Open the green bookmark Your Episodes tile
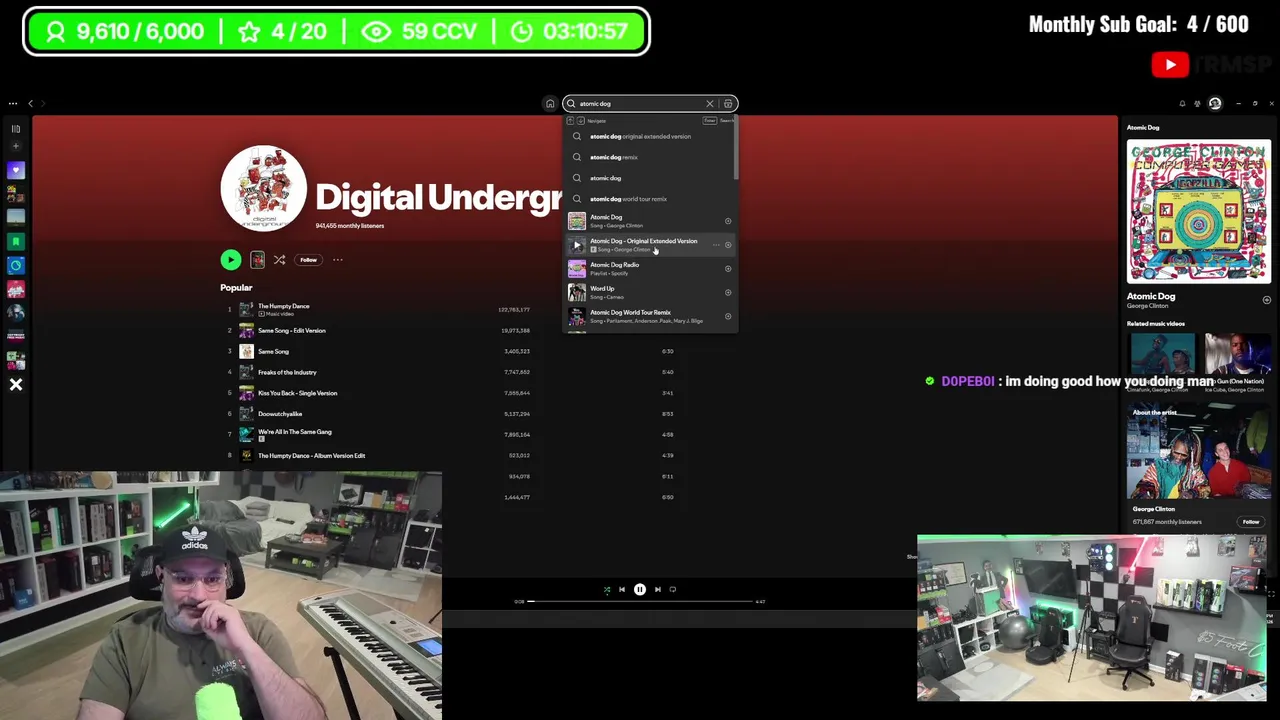The width and height of the screenshot is (1280, 720). pyautogui.click(x=16, y=241)
